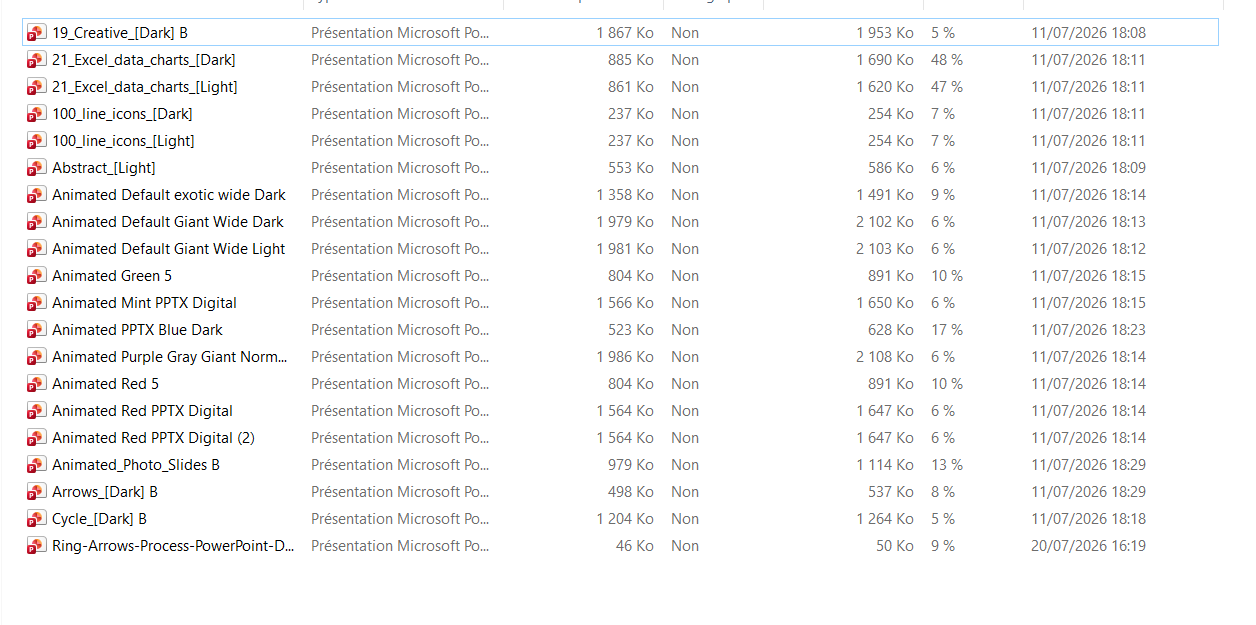The height and width of the screenshot is (625, 1256).
Task: Select the icon next to Animated PPTX Blue Dark
Action: [37, 330]
